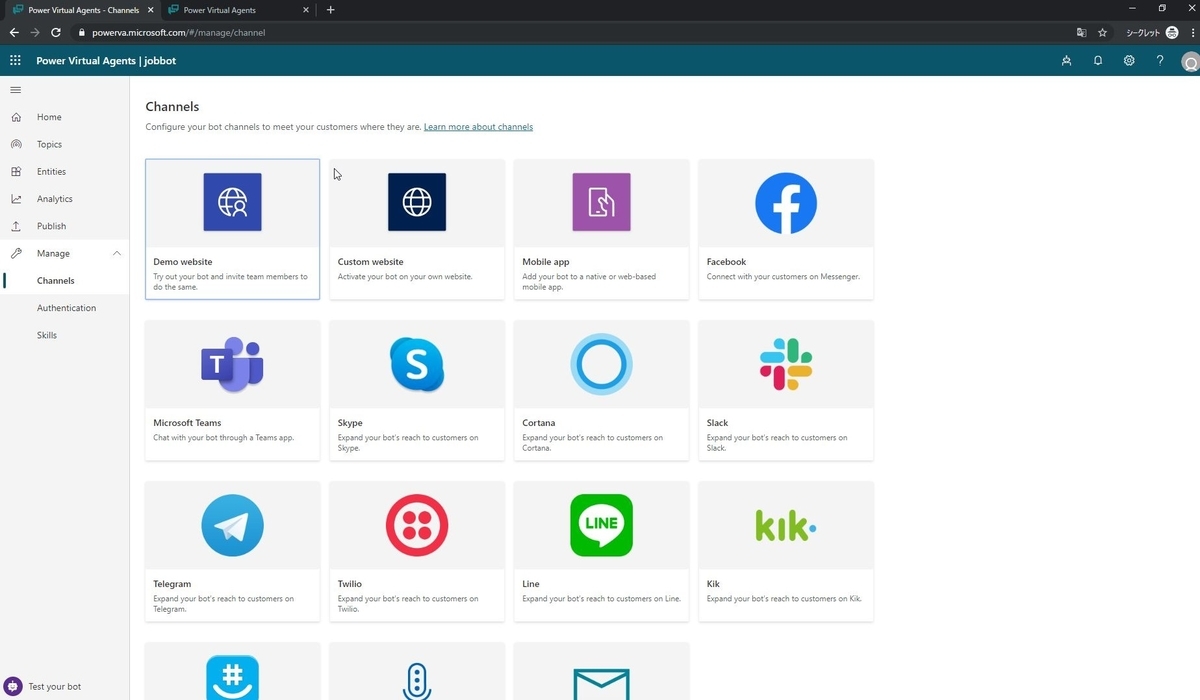The height and width of the screenshot is (700, 1200).
Task: Select the green Line logo icon
Action: [601, 525]
